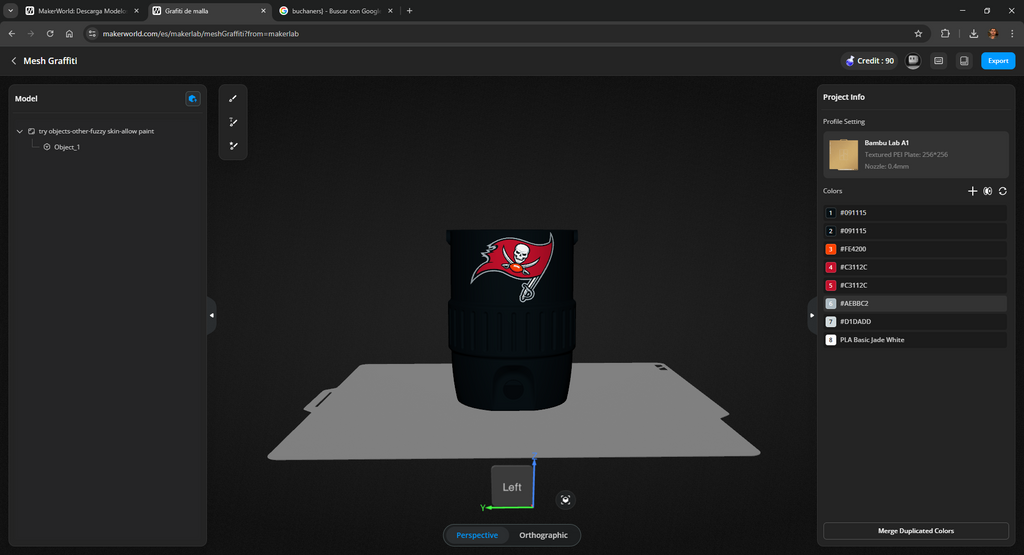Open the browser downloads icon
This screenshot has width=1024, height=555.
(973, 33)
